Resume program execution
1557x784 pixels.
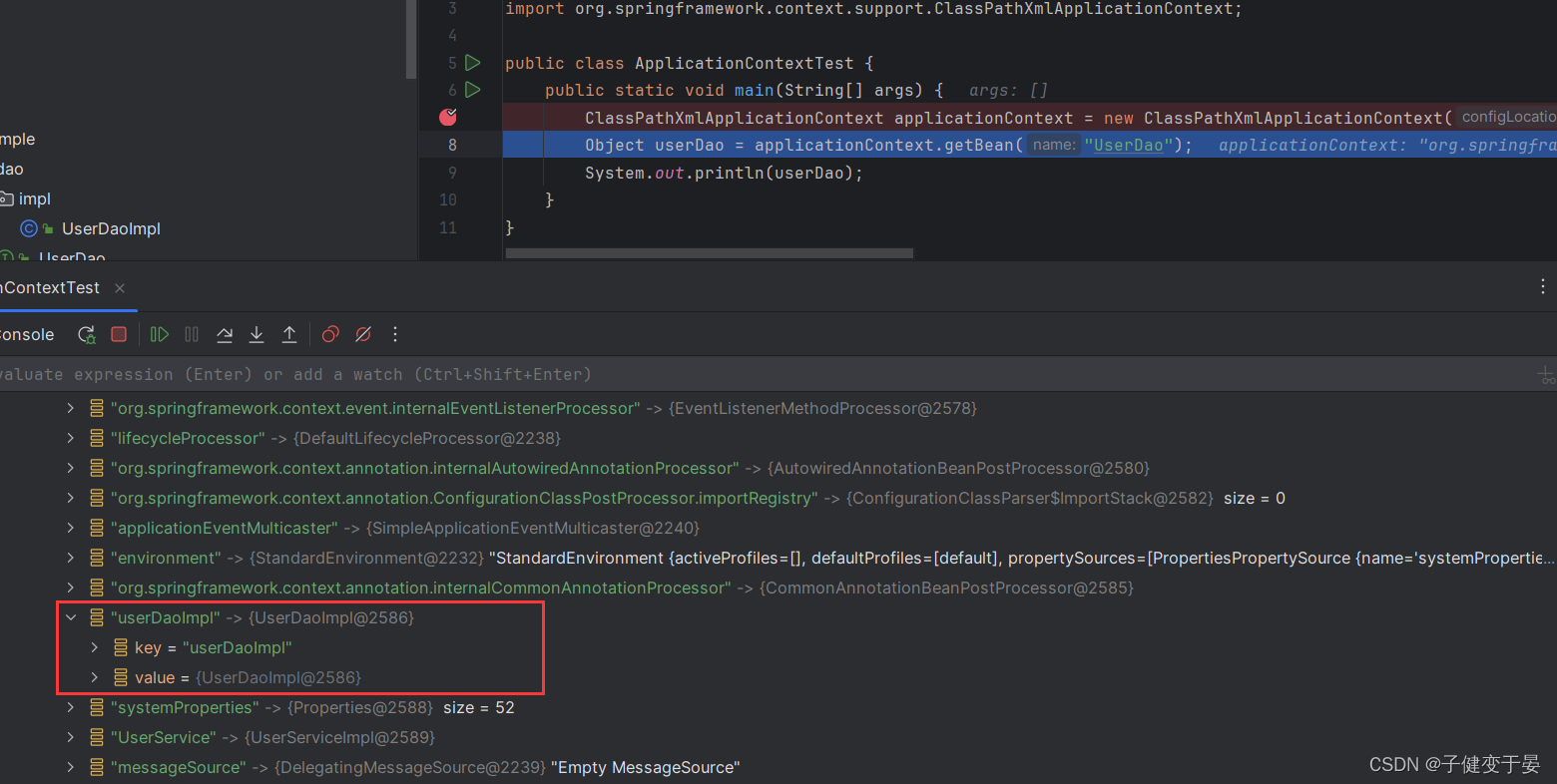(x=160, y=334)
